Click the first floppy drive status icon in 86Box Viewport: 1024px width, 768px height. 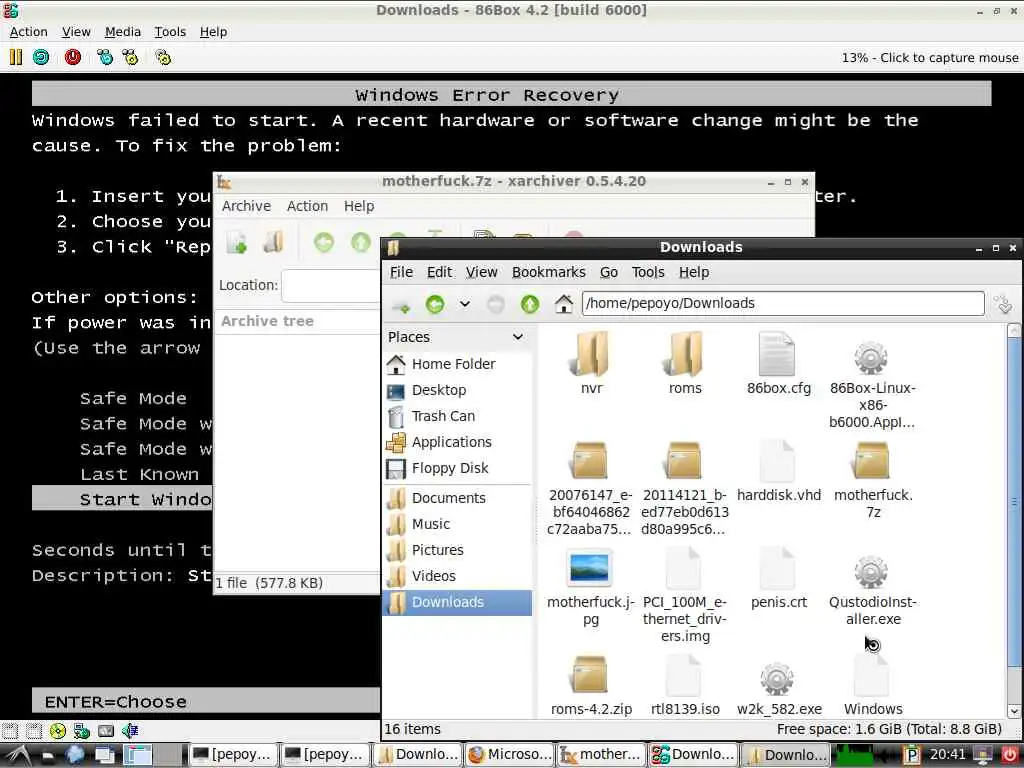[9, 730]
